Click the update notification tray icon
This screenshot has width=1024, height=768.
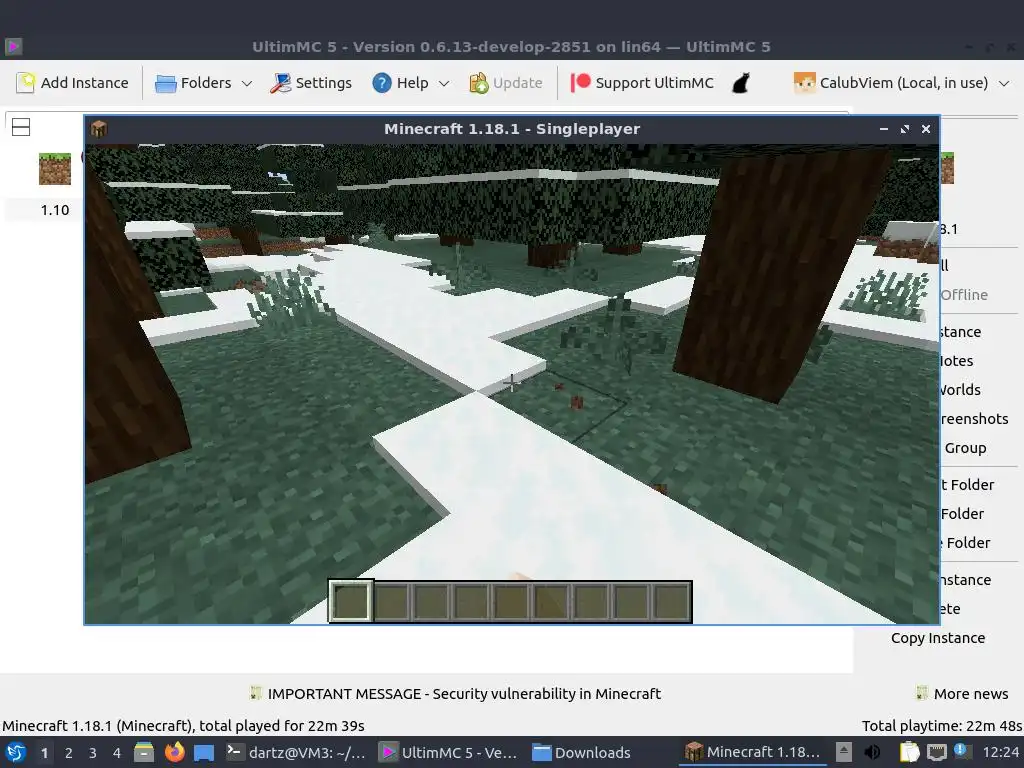(961, 751)
